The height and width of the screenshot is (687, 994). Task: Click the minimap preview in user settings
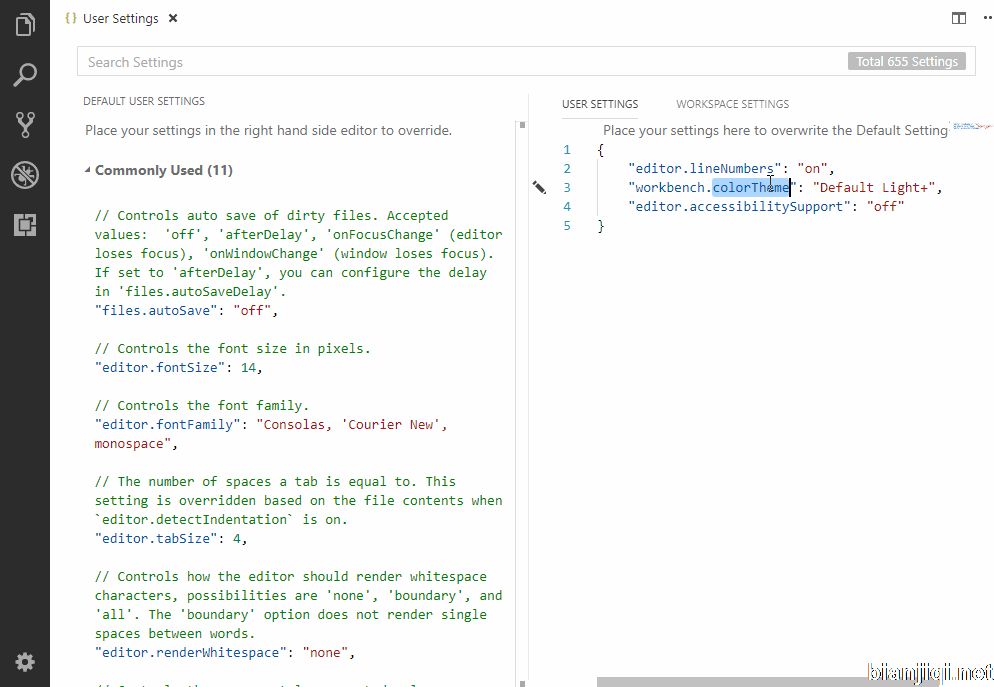click(x=970, y=126)
